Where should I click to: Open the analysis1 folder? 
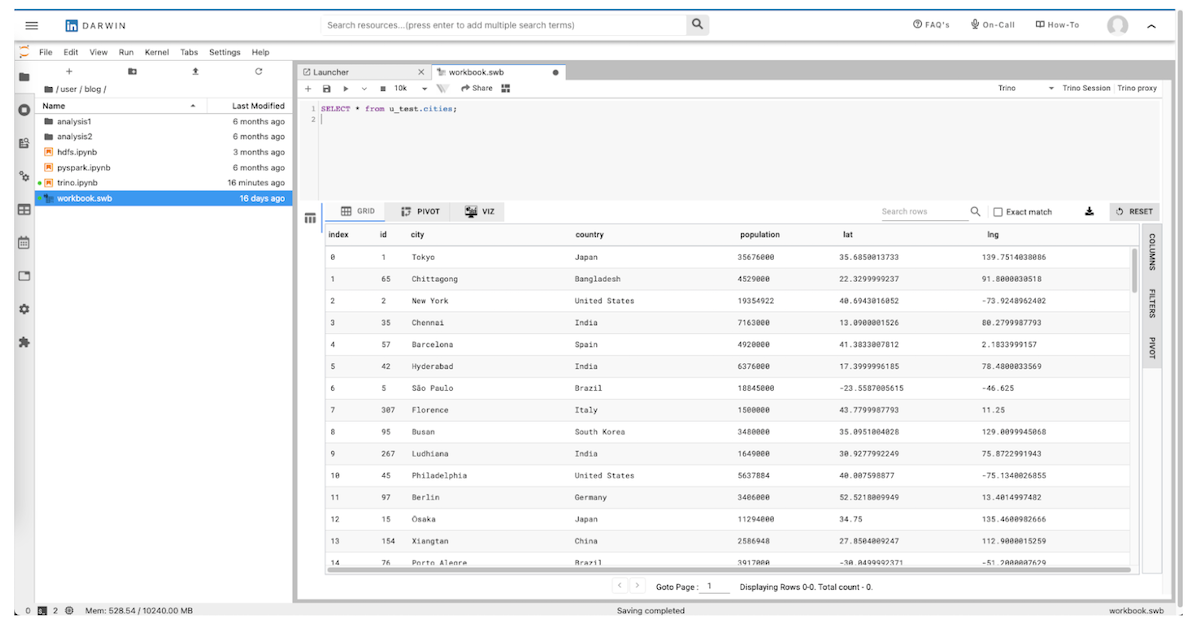point(164,121)
